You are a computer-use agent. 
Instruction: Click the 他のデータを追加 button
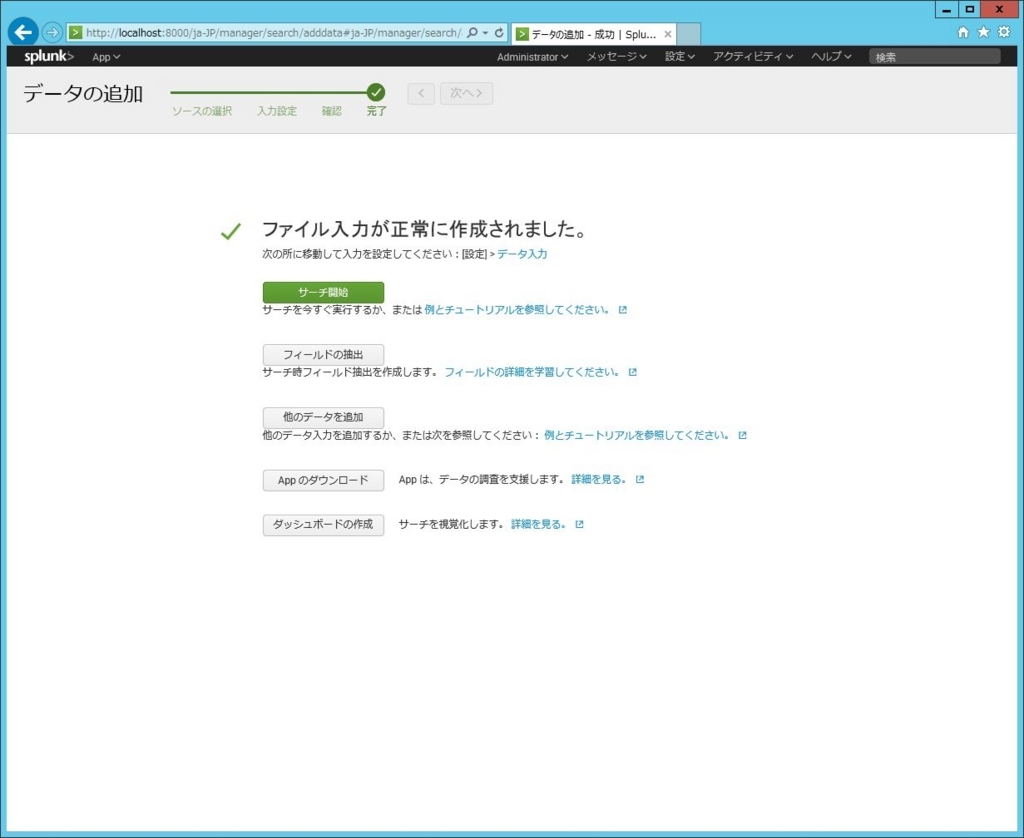pos(322,417)
